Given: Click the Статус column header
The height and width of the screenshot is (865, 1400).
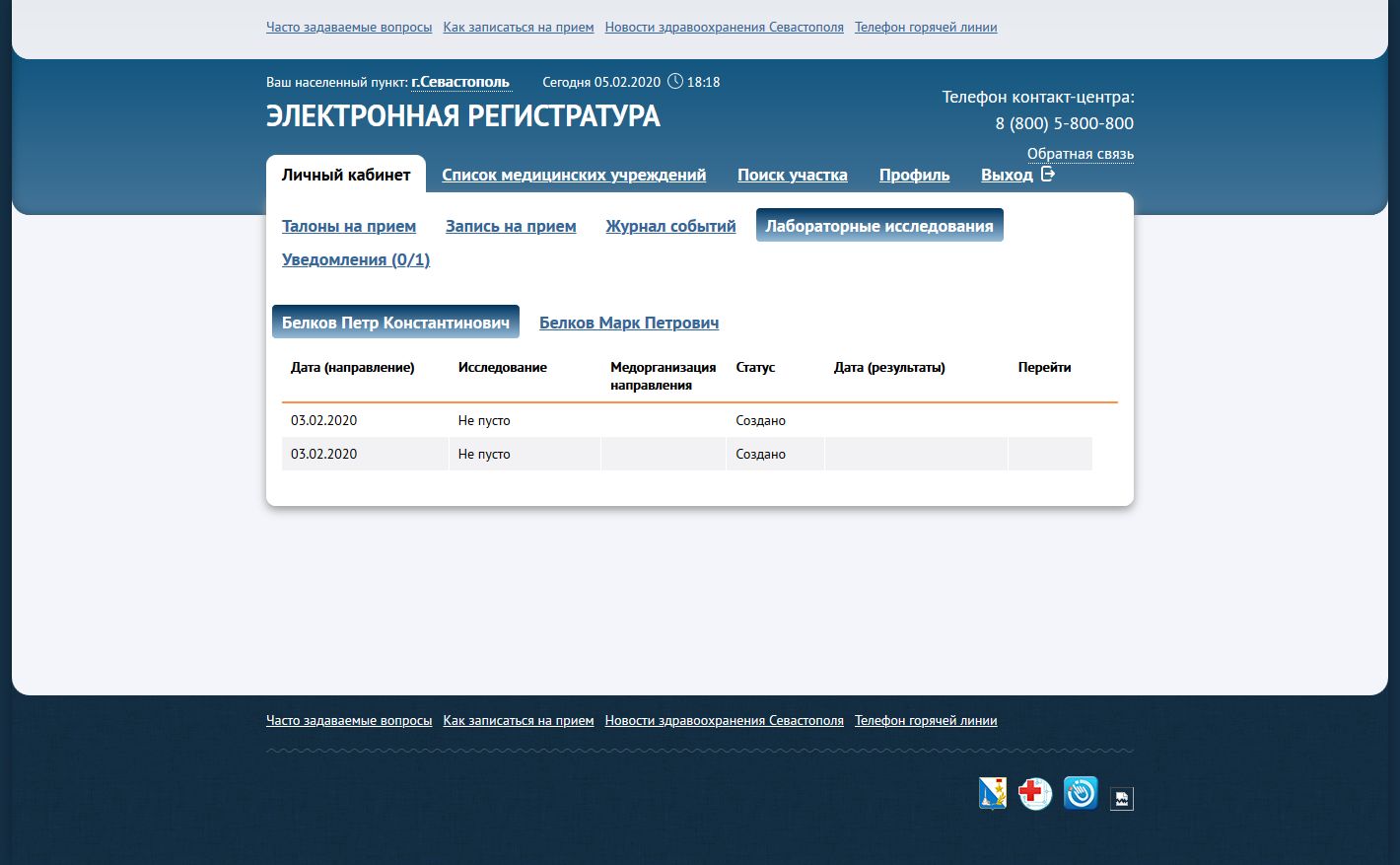Looking at the screenshot, I should click(x=755, y=367).
